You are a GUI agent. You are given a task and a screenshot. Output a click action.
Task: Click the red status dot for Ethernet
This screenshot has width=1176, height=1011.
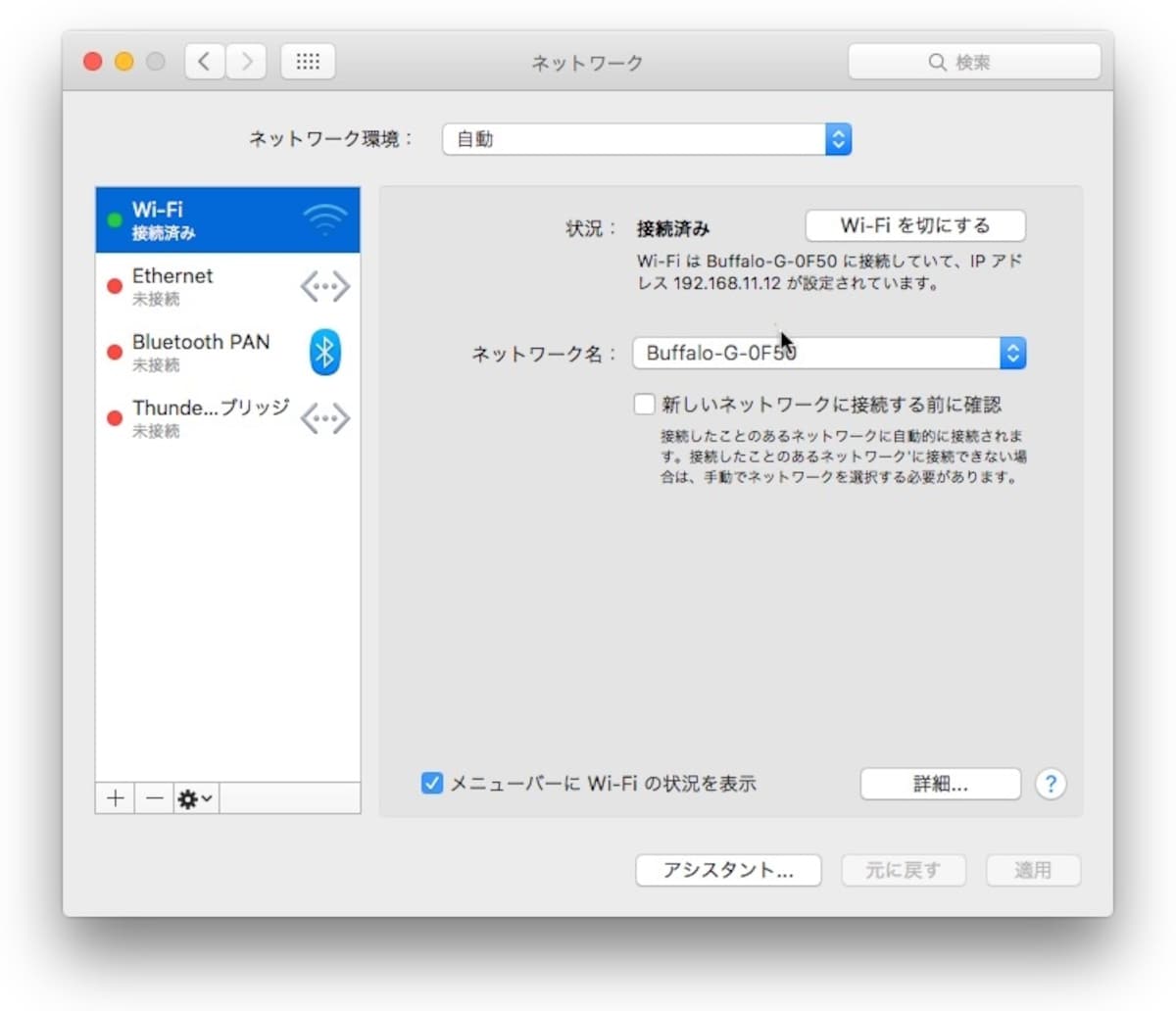coord(115,286)
